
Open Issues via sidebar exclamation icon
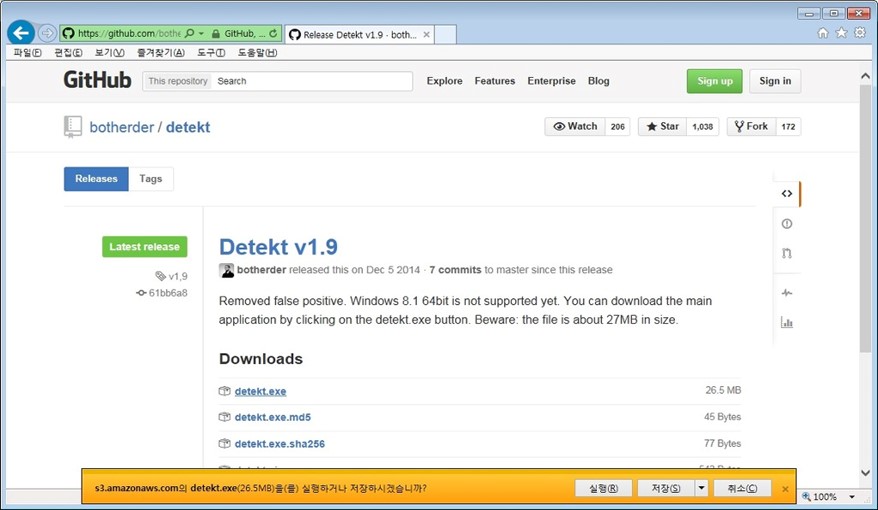pyautogui.click(x=787, y=224)
